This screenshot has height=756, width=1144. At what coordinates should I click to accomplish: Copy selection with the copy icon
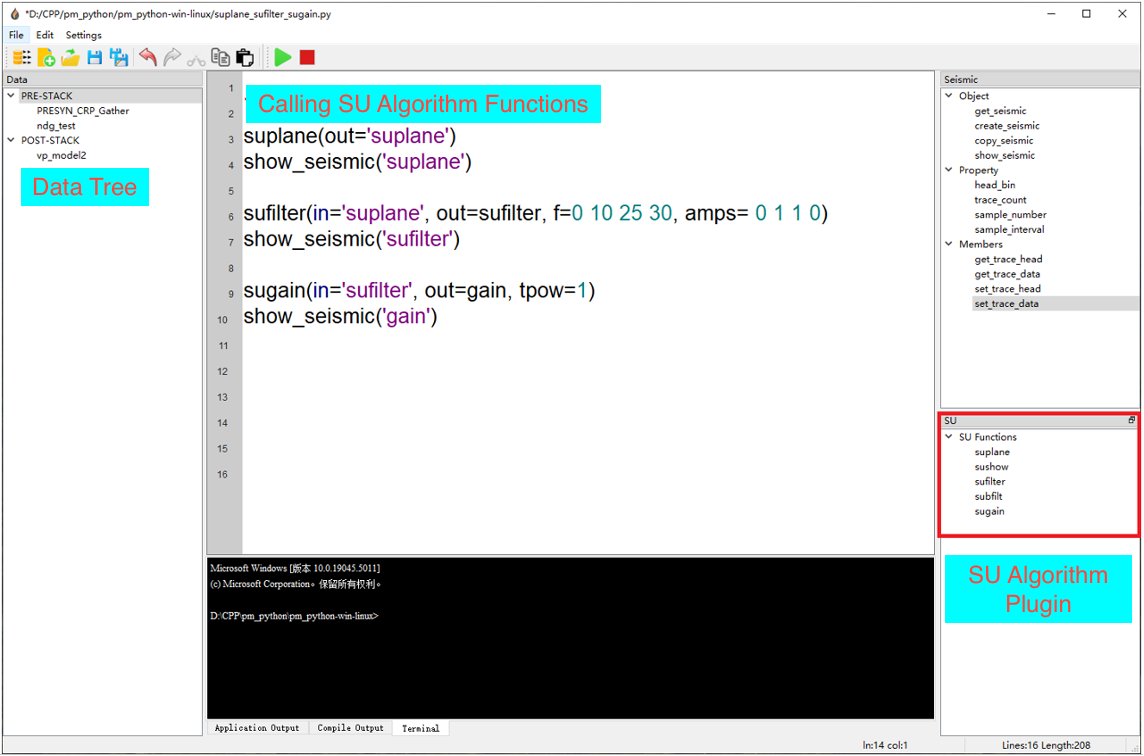220,57
